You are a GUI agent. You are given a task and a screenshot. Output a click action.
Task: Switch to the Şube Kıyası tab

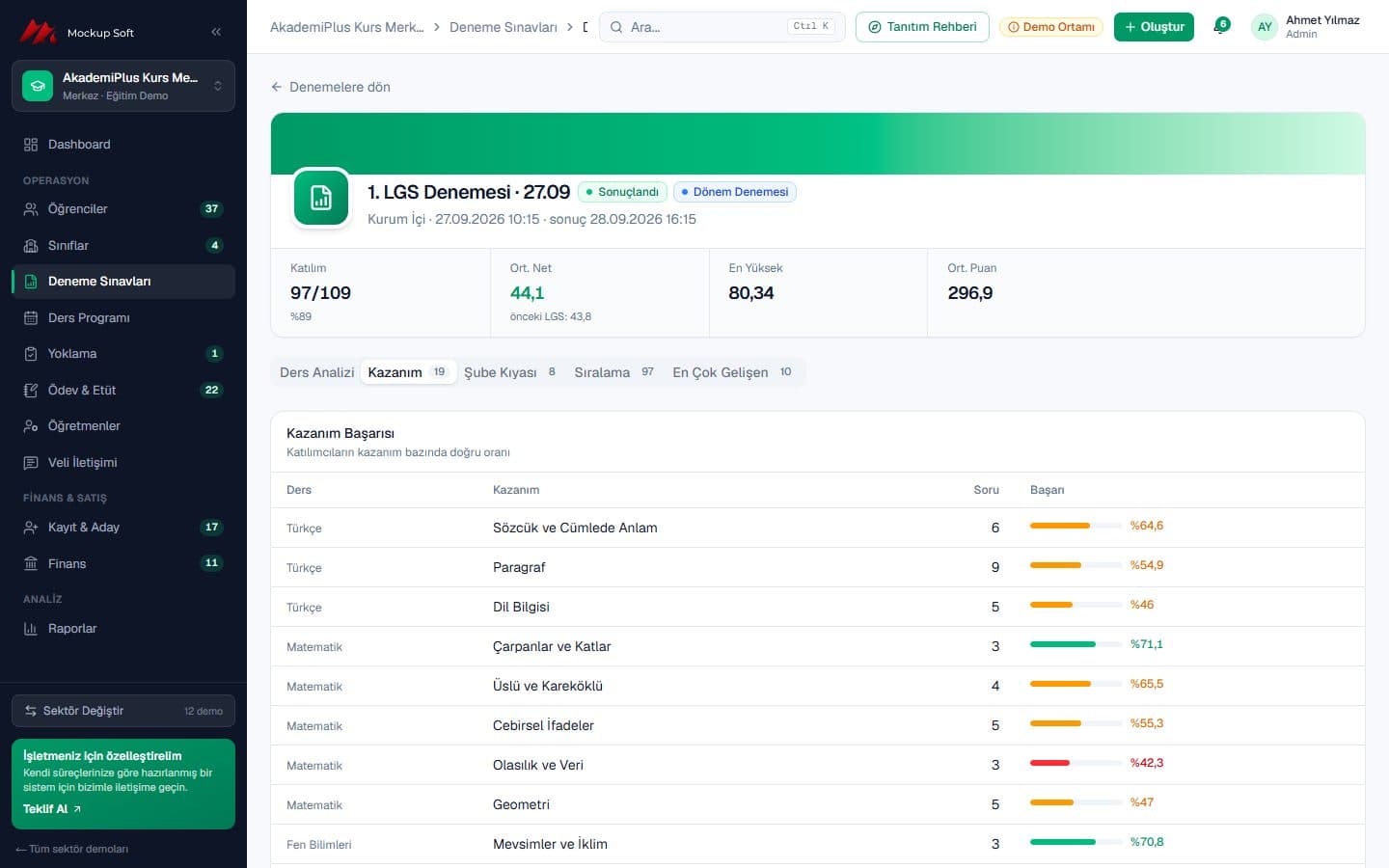tap(509, 372)
